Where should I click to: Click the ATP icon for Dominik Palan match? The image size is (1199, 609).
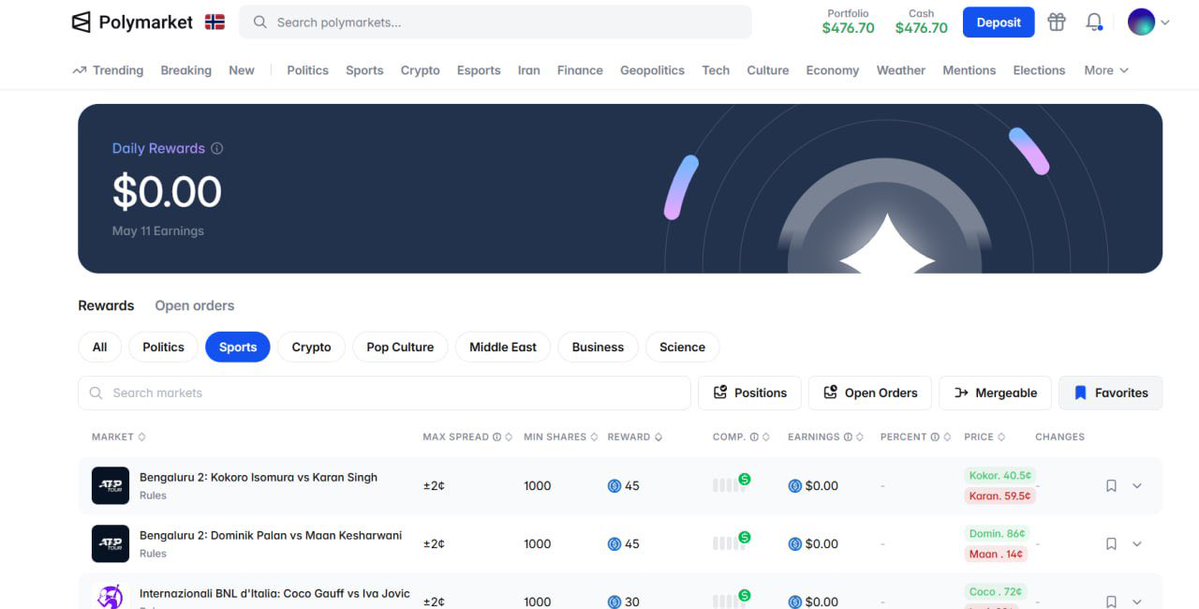point(111,544)
